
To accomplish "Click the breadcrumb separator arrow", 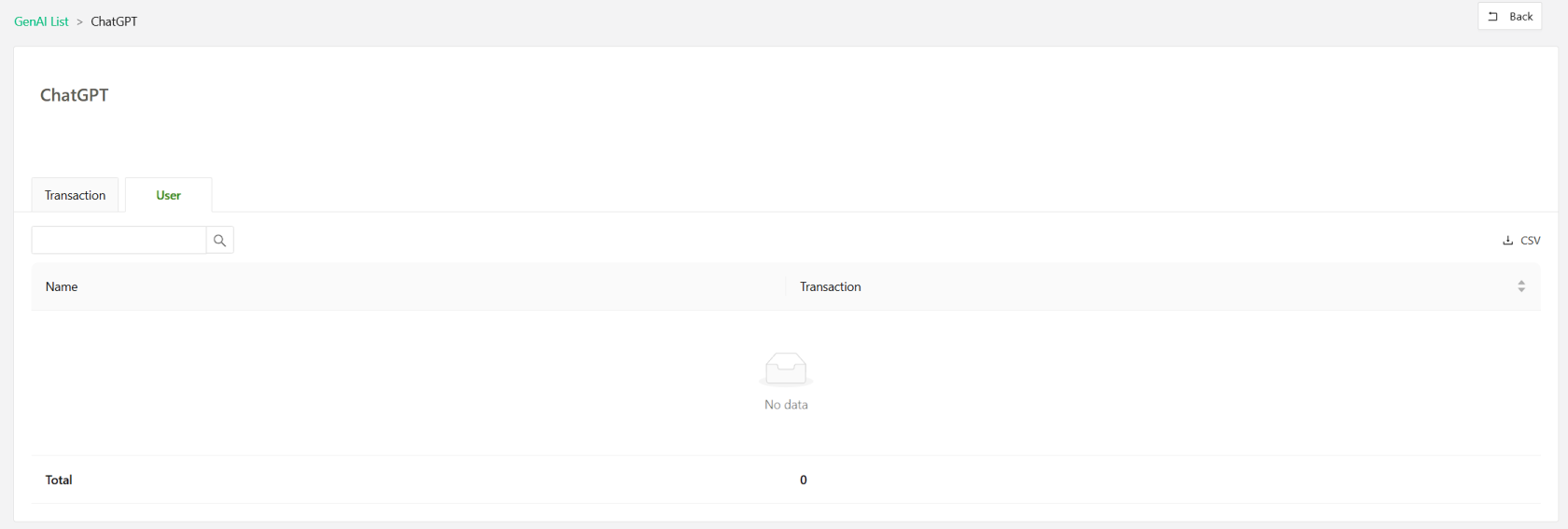I will tap(79, 21).
